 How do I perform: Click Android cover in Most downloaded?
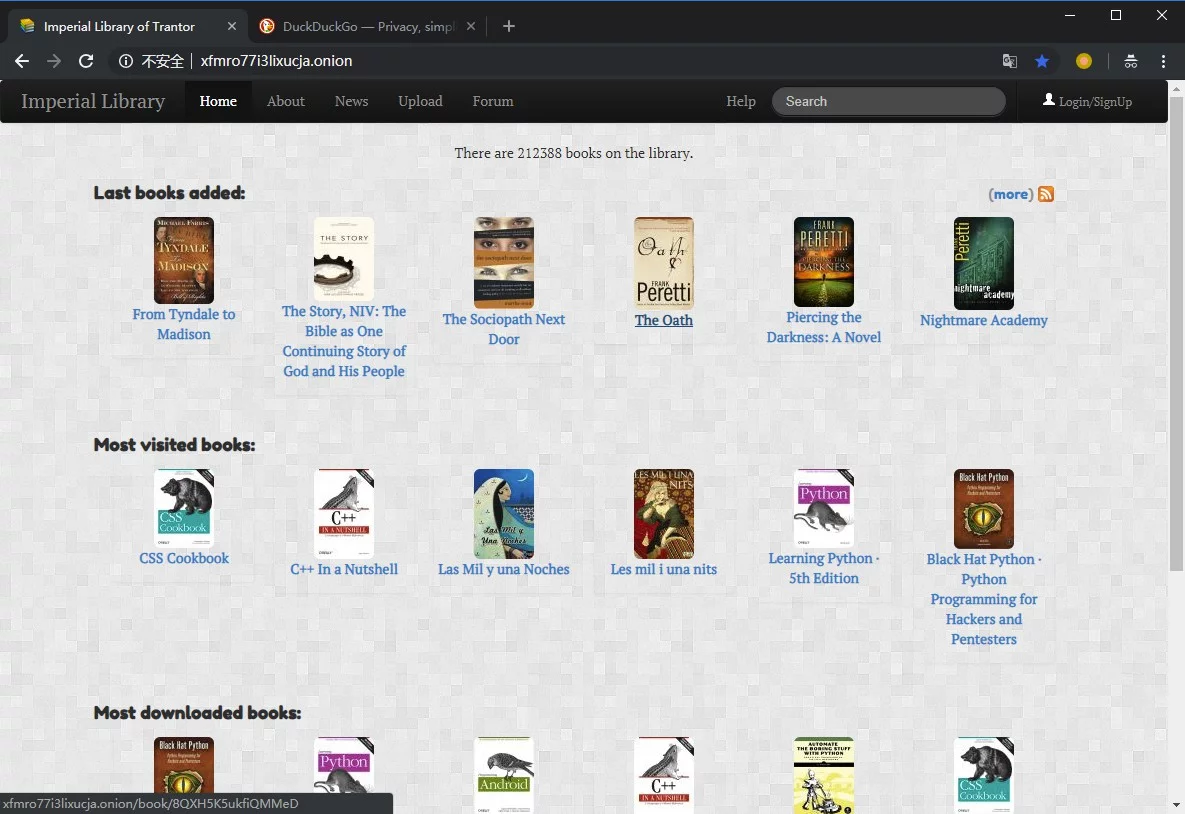pos(503,775)
